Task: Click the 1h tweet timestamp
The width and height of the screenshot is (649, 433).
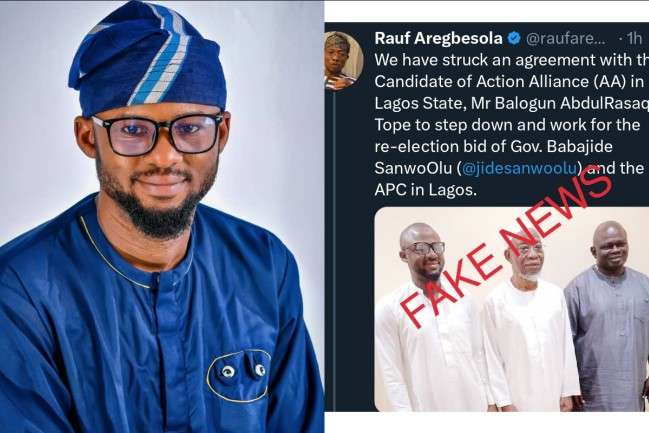Action: [x=633, y=38]
